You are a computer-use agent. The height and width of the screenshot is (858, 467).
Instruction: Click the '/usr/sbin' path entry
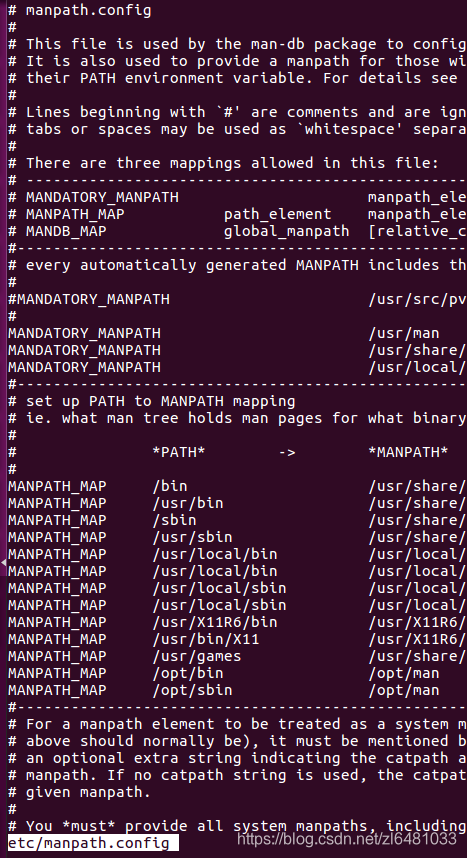(x=193, y=537)
